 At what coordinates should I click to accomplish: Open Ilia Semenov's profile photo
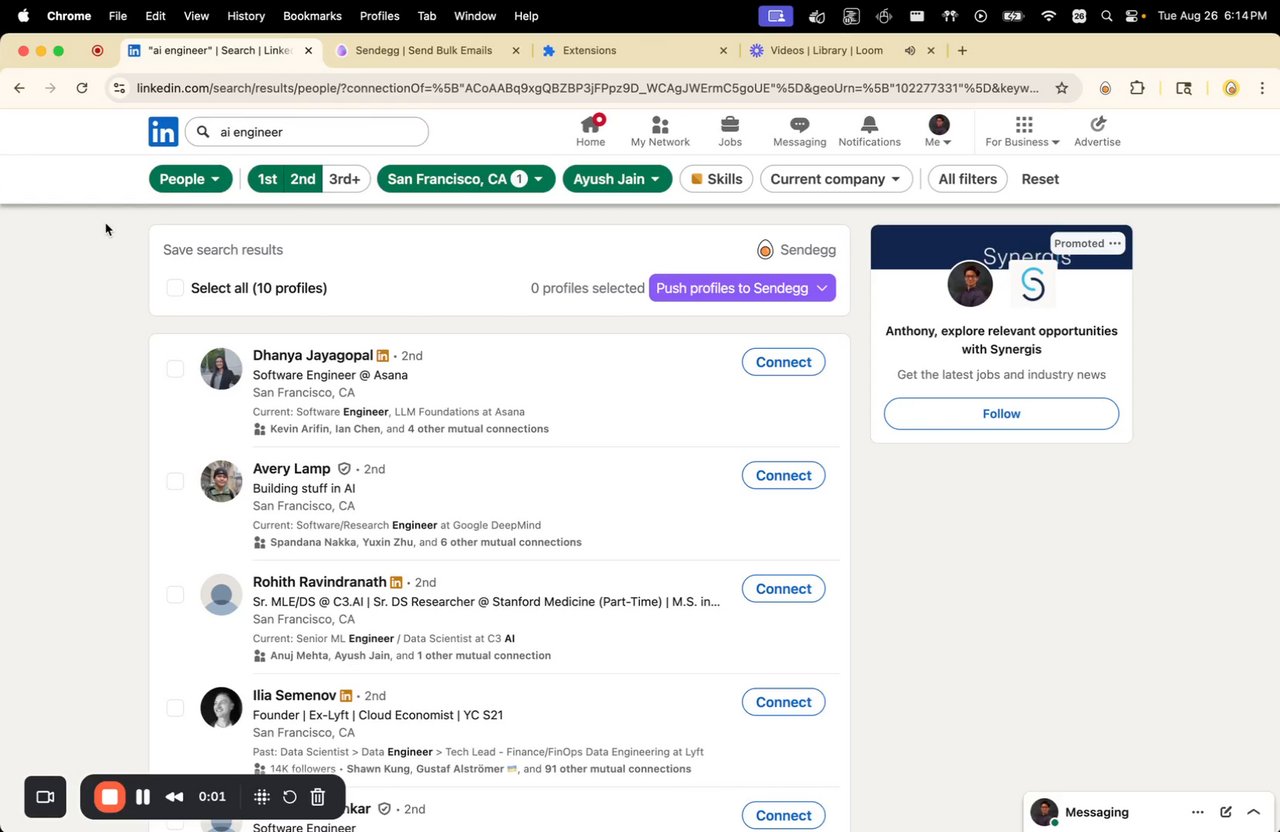click(221, 708)
